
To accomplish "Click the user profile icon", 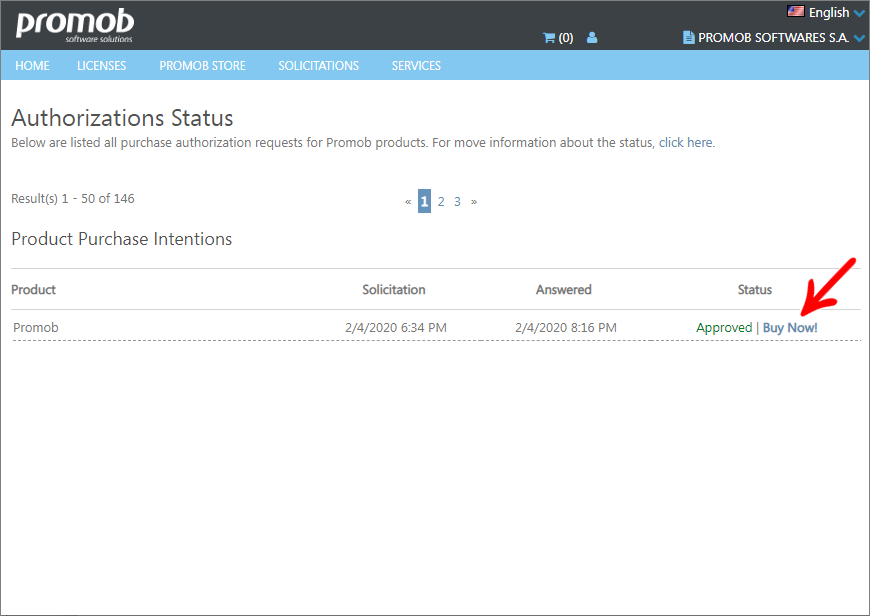I will (591, 38).
